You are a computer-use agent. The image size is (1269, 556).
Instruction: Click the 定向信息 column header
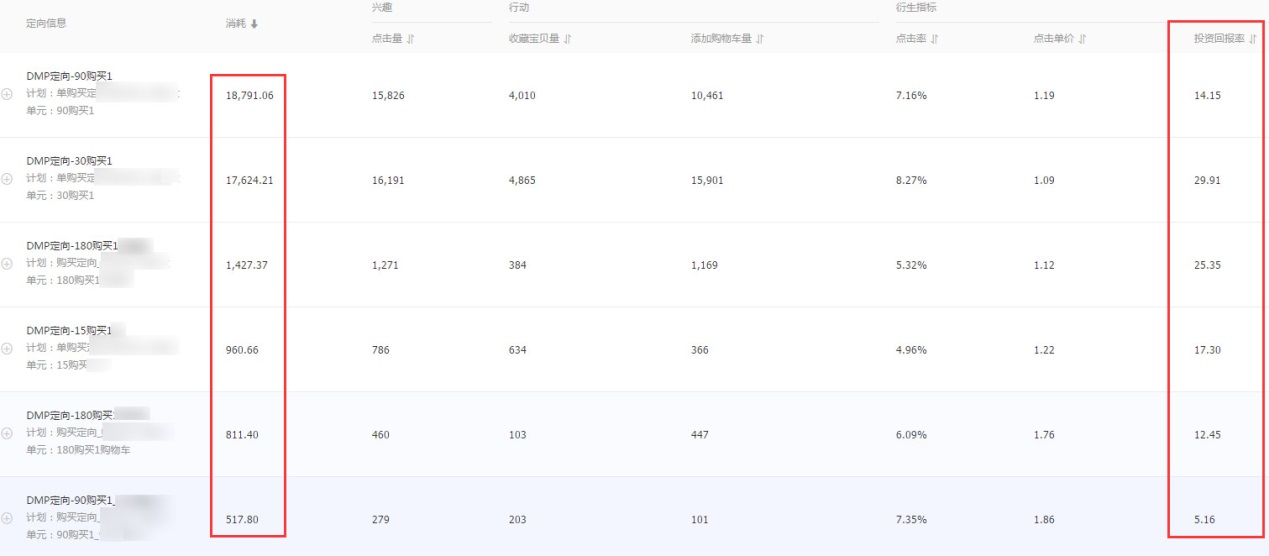[x=46, y=23]
